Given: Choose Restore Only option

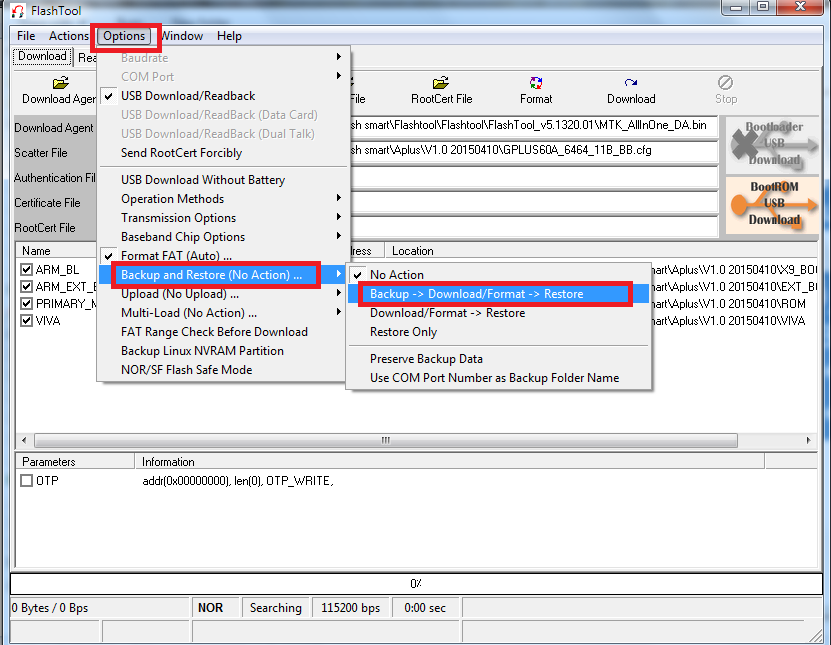Looking at the screenshot, I should tap(498, 332).
